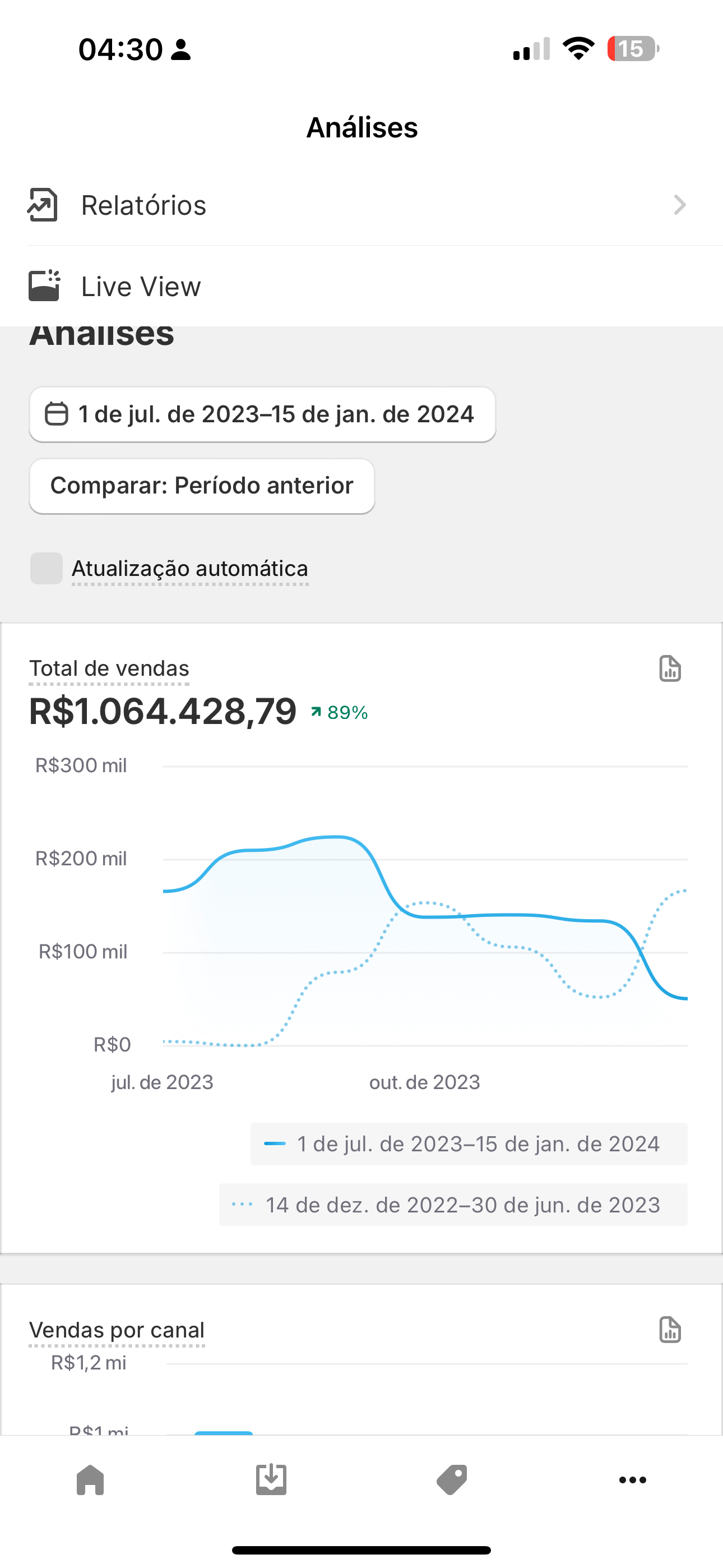
Task: Open the Products tag tab icon
Action: (x=452, y=1480)
